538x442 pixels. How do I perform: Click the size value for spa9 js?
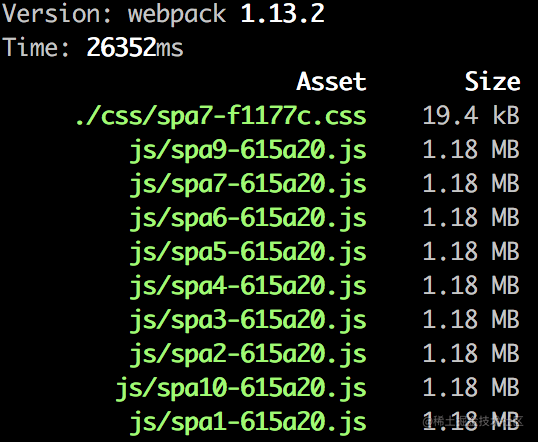[471, 150]
